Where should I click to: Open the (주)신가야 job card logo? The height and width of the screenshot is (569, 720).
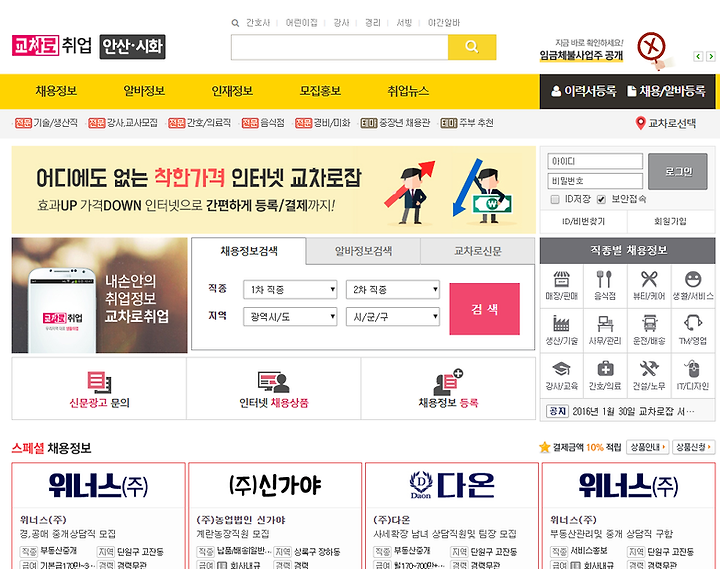pyautogui.click(x=275, y=485)
